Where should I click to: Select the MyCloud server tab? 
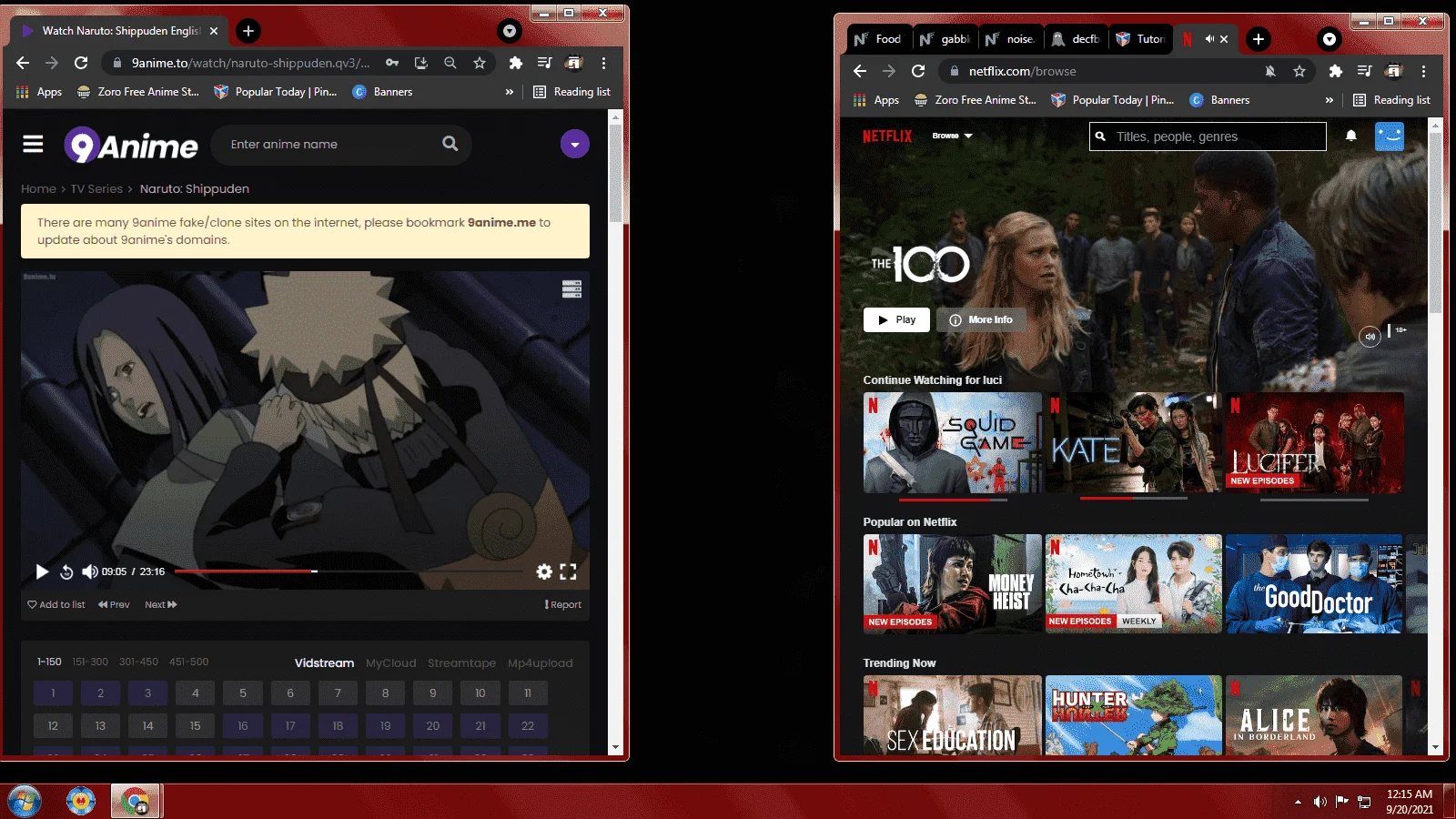[x=390, y=662]
